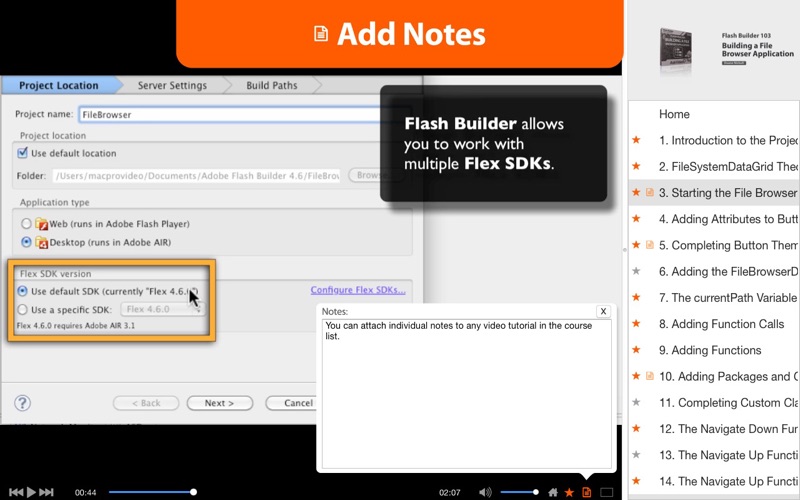Click the total duration 02:07
Screen dimensions: 800x500
pos(449,493)
